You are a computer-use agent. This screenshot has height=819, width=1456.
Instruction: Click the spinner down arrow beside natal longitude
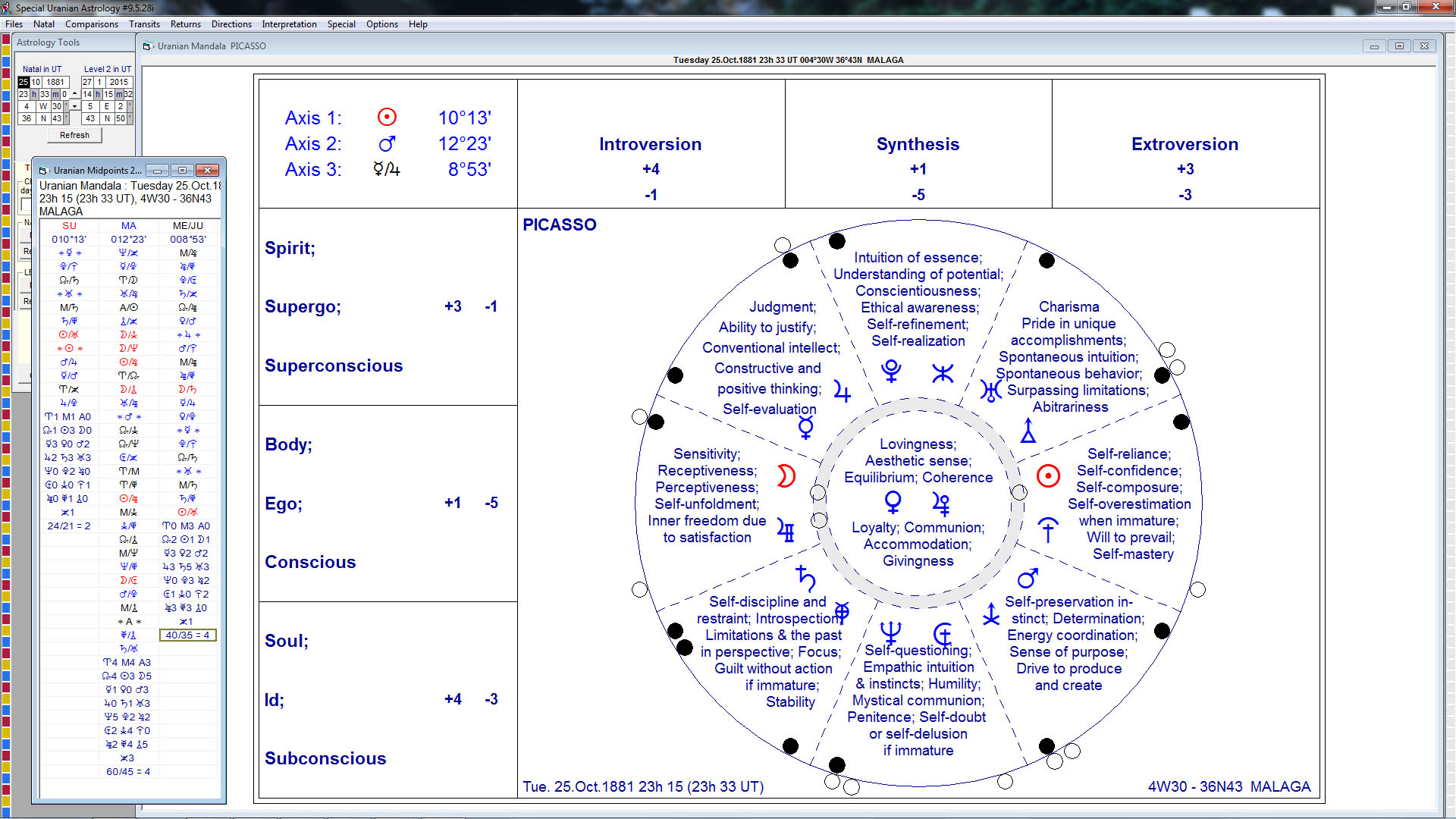(74, 107)
